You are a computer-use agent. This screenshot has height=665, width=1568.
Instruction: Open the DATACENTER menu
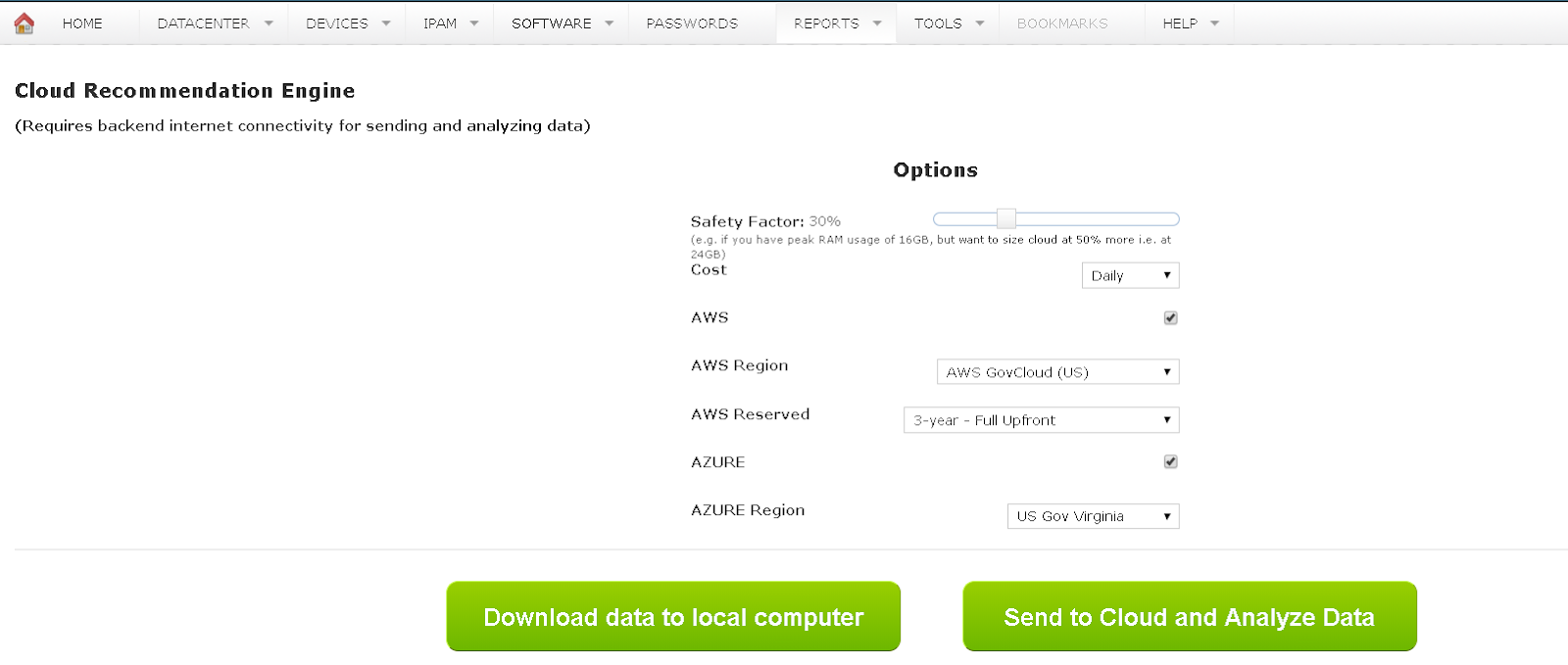coord(204,24)
